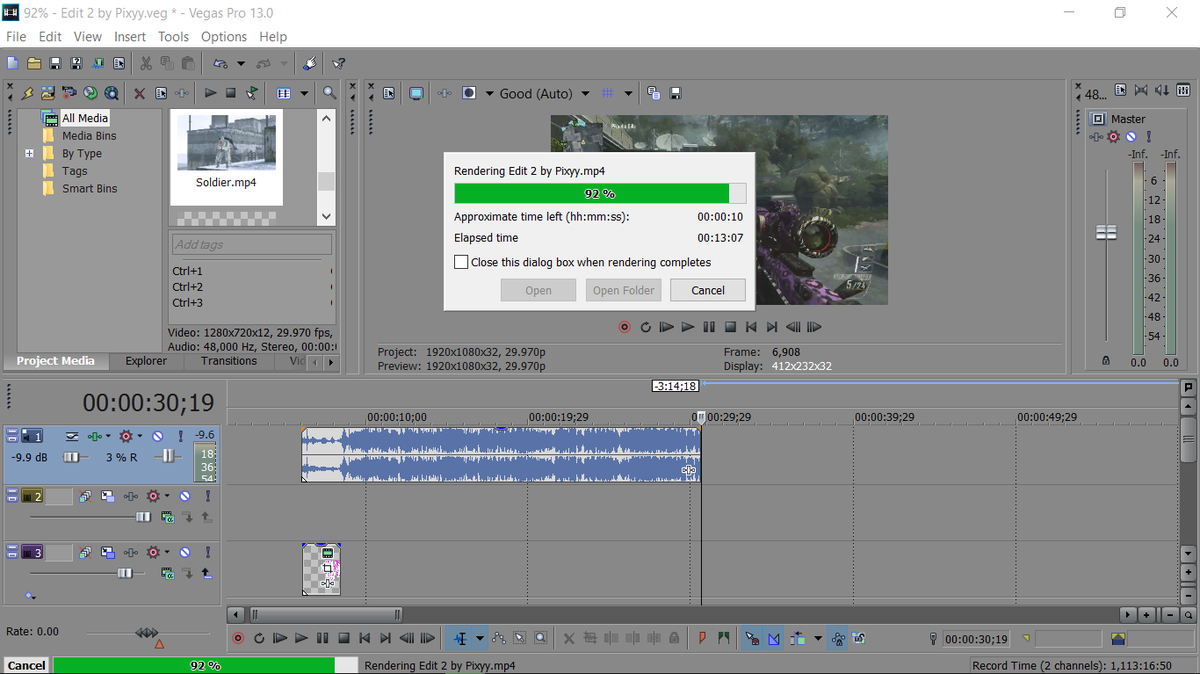
Task: Click the track 2 level slider handle
Action: (x=143, y=517)
